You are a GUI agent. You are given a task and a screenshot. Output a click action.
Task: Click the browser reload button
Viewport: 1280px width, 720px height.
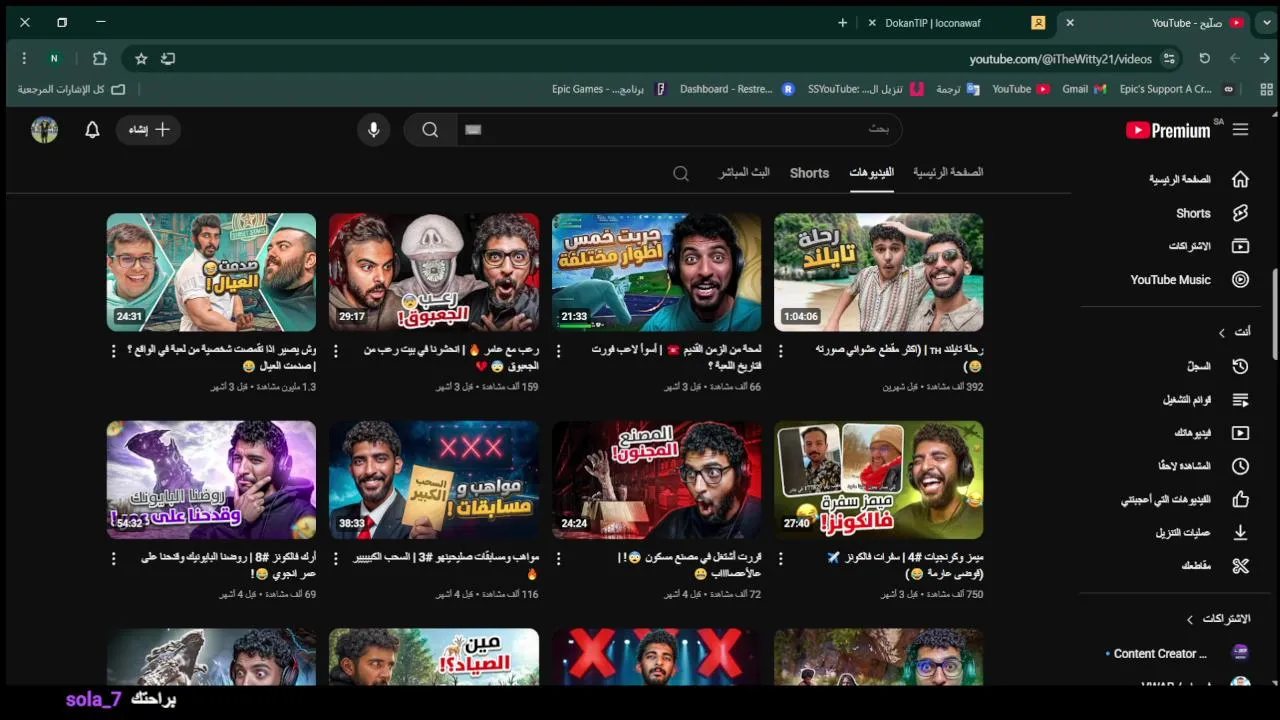[x=1204, y=59]
